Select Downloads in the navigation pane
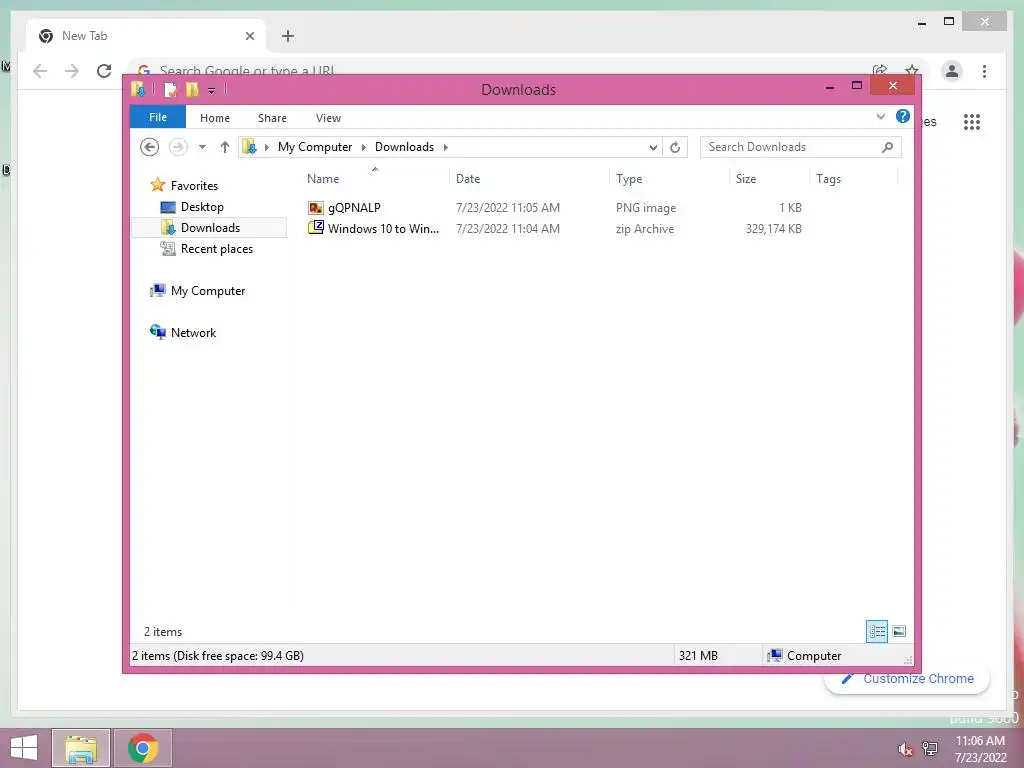 tap(210, 227)
